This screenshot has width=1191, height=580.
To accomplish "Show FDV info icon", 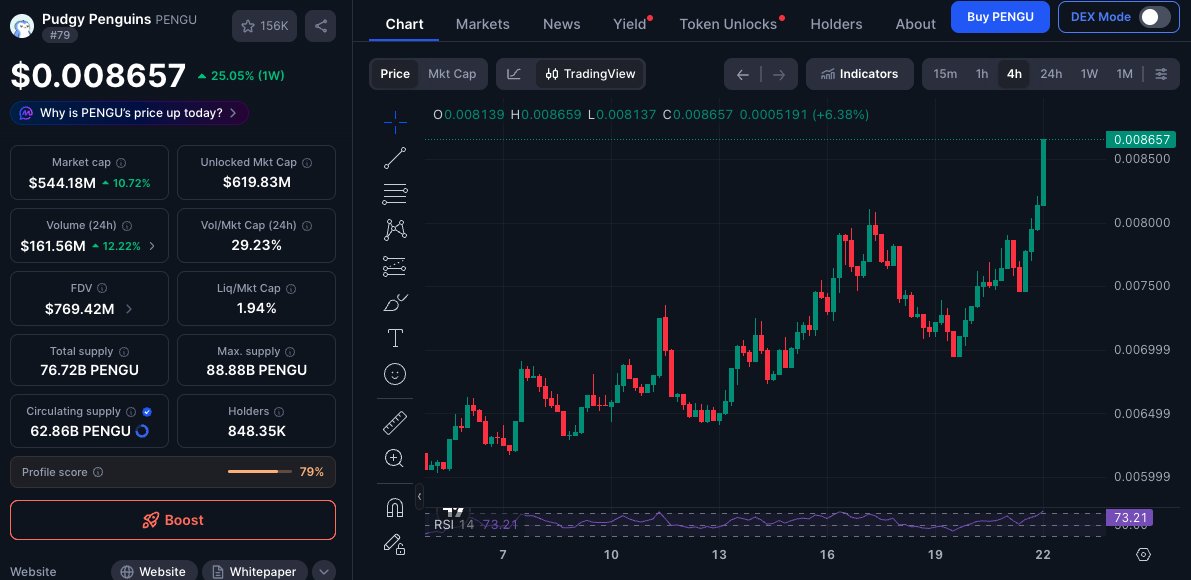I will click(x=102, y=288).
